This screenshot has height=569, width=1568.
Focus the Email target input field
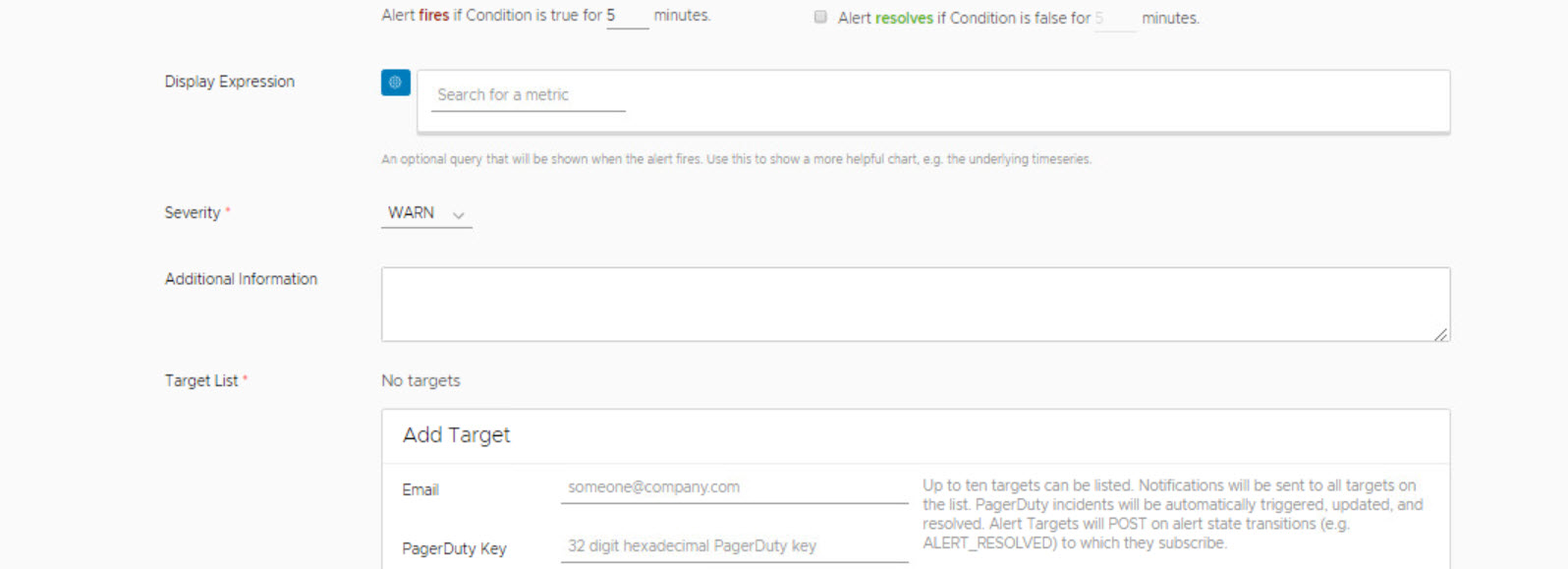733,487
